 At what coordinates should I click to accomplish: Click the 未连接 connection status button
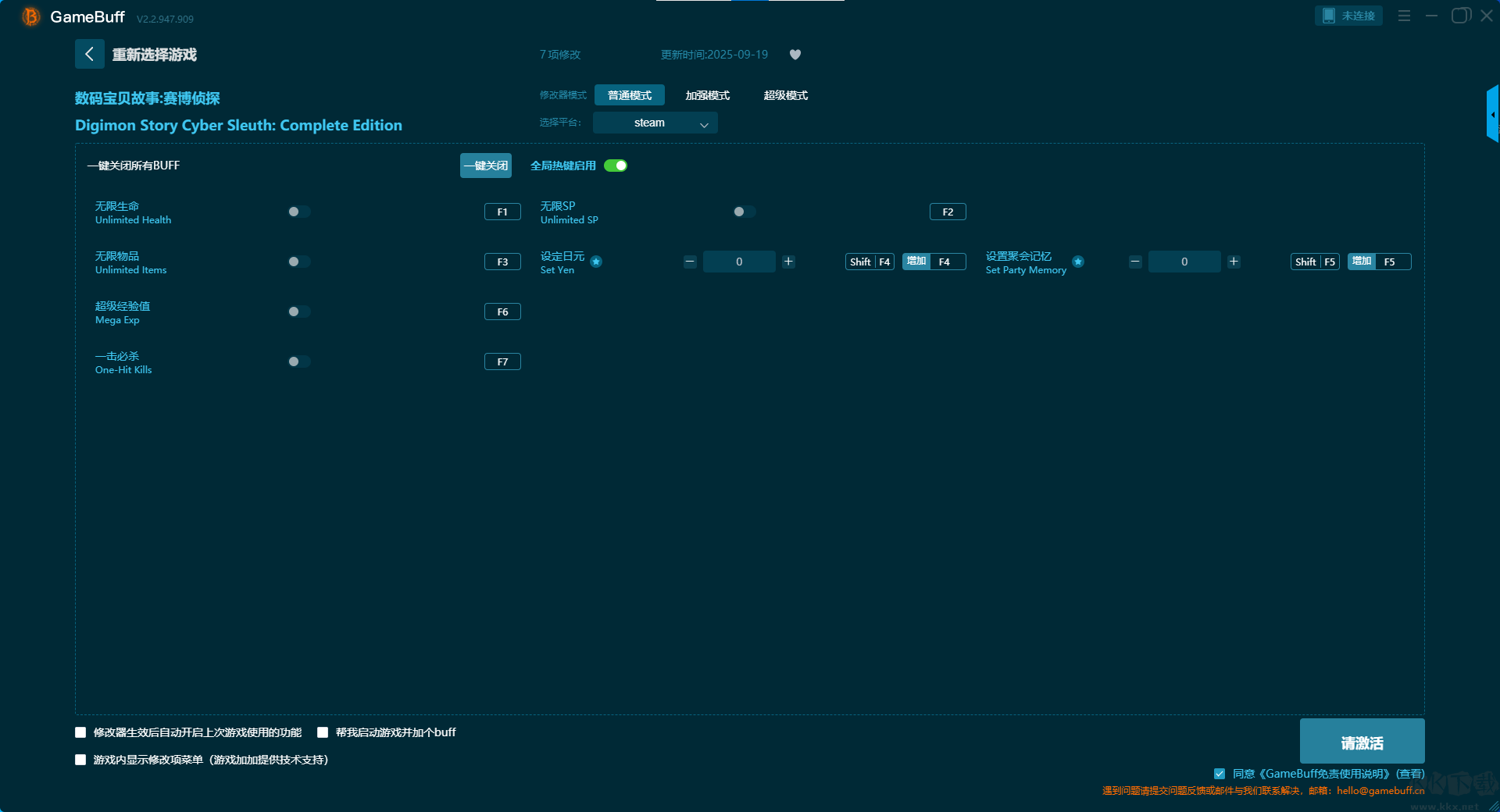[1348, 16]
